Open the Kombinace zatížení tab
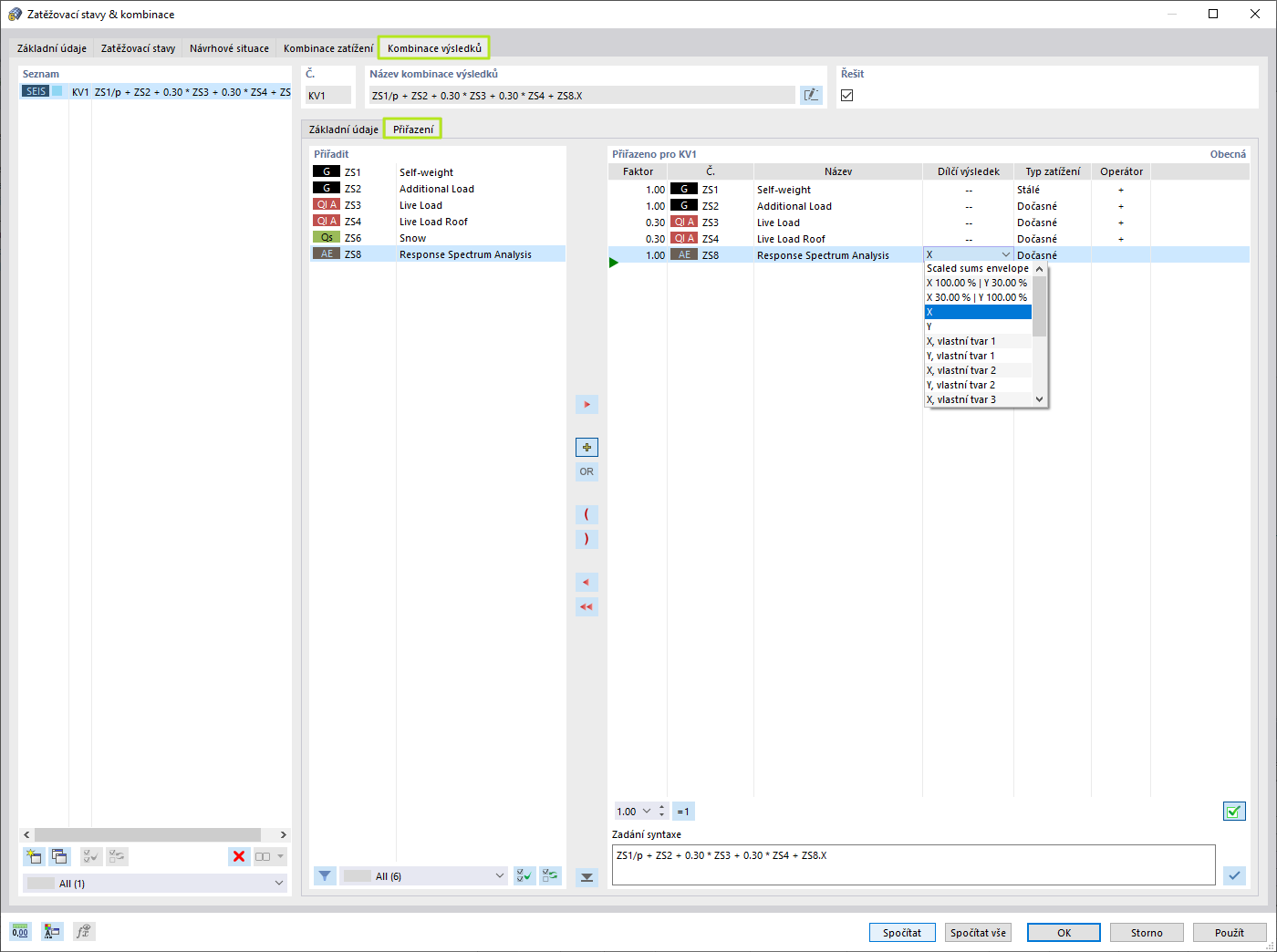 pos(328,48)
